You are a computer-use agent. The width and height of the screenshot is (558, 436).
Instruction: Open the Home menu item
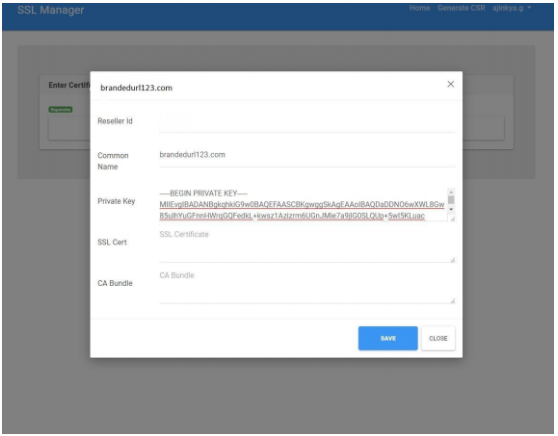click(419, 8)
